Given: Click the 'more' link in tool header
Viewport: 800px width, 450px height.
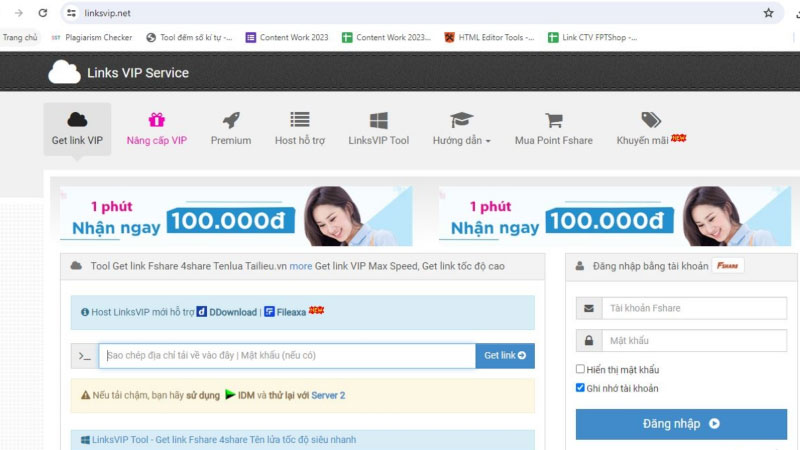Looking at the screenshot, I should tap(301, 266).
